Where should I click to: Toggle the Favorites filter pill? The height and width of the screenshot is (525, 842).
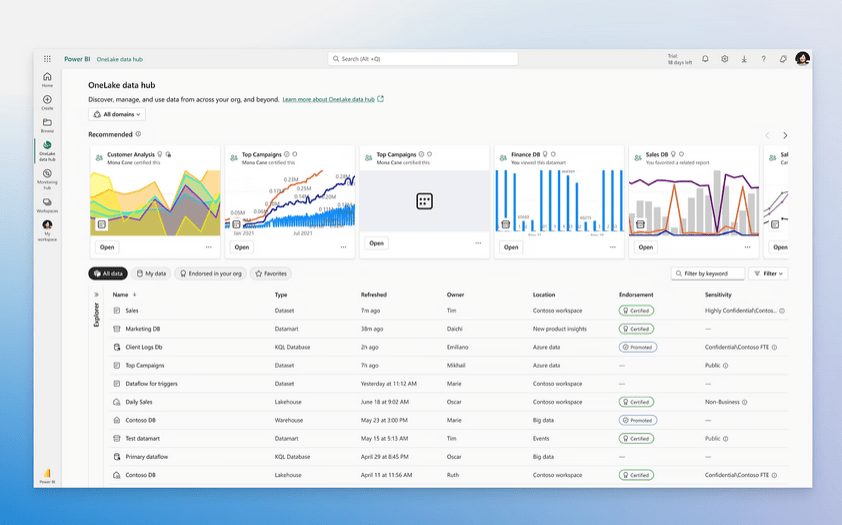pyautogui.click(x=271, y=273)
